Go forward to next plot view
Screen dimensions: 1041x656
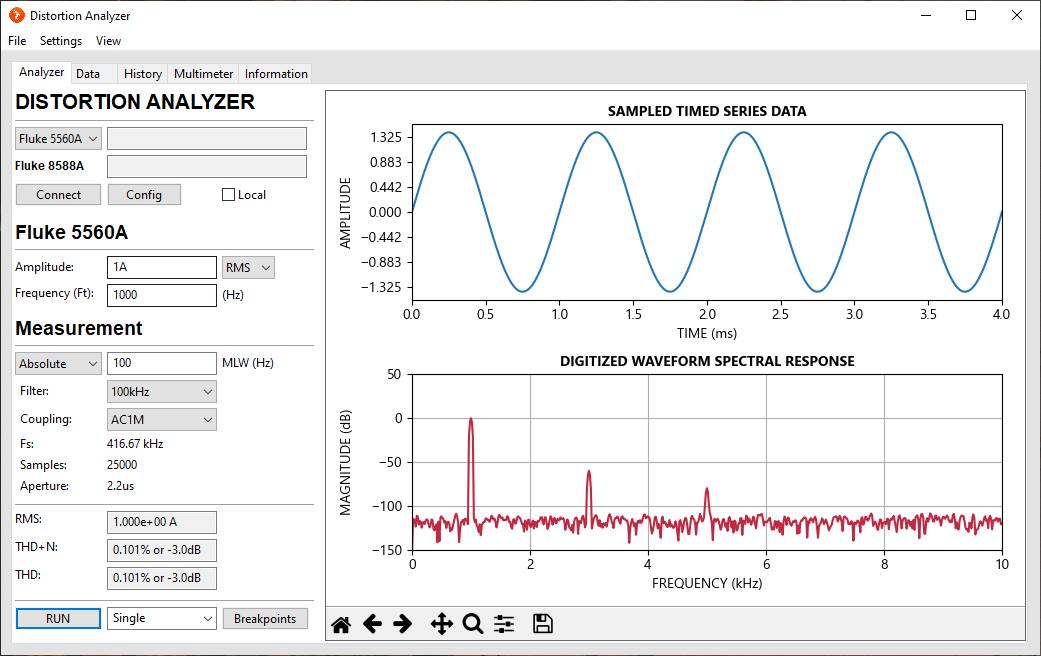[x=402, y=624]
